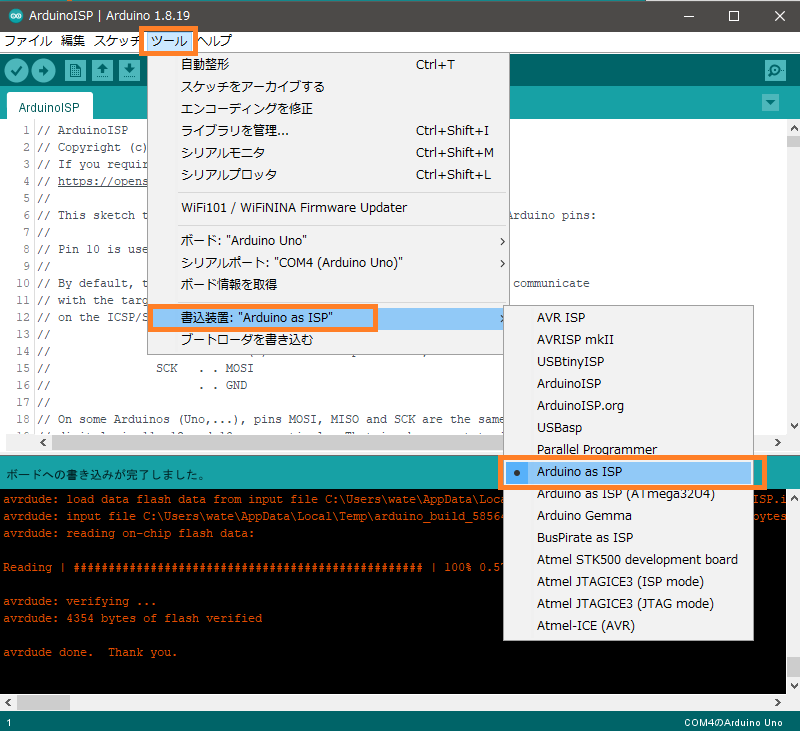Launch シリアルモニタ from the menu
Screen dimensions: 800x731
coord(329,153)
